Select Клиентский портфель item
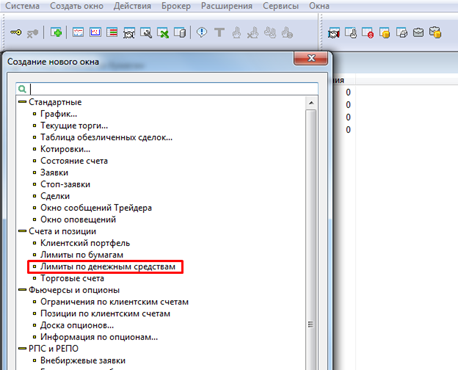The height and width of the screenshot is (370, 458). [x=85, y=243]
